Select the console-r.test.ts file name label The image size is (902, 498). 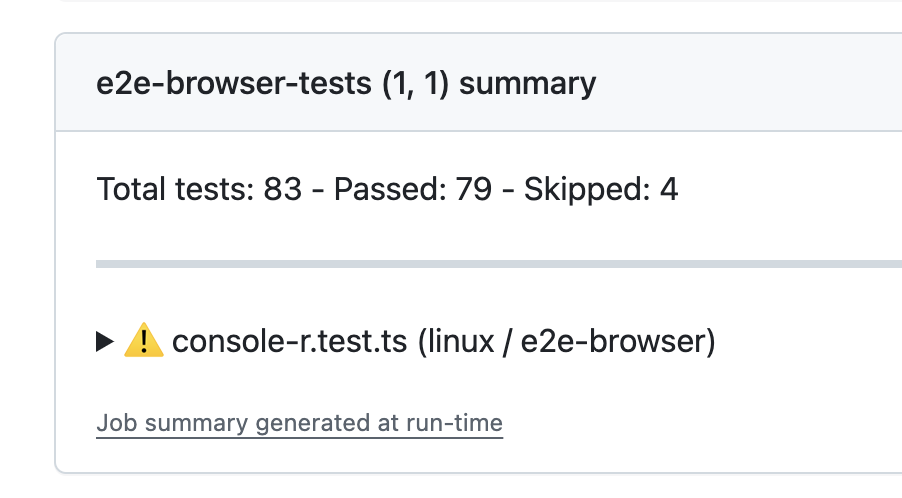289,341
